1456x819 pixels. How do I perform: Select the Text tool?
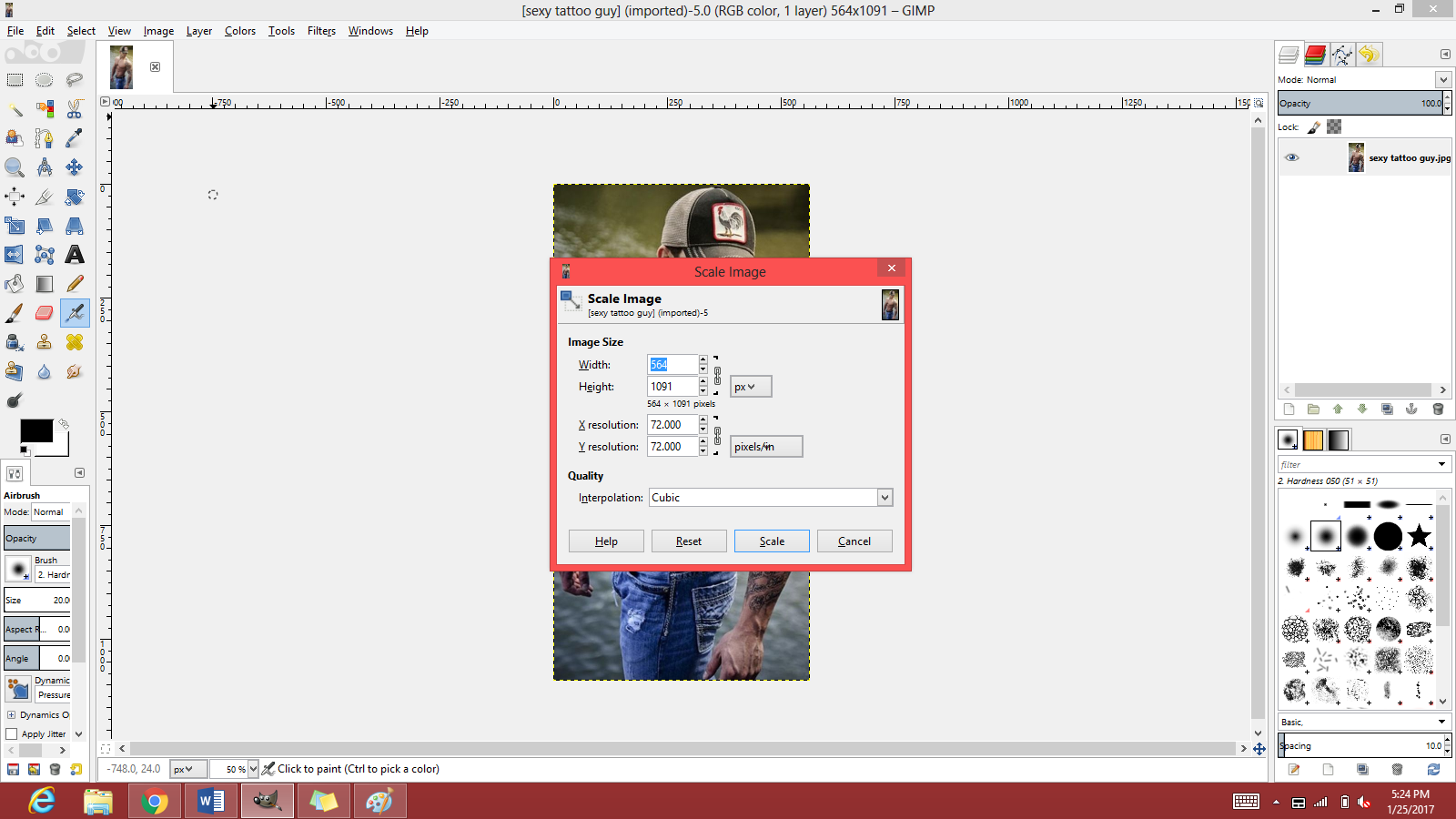75,255
